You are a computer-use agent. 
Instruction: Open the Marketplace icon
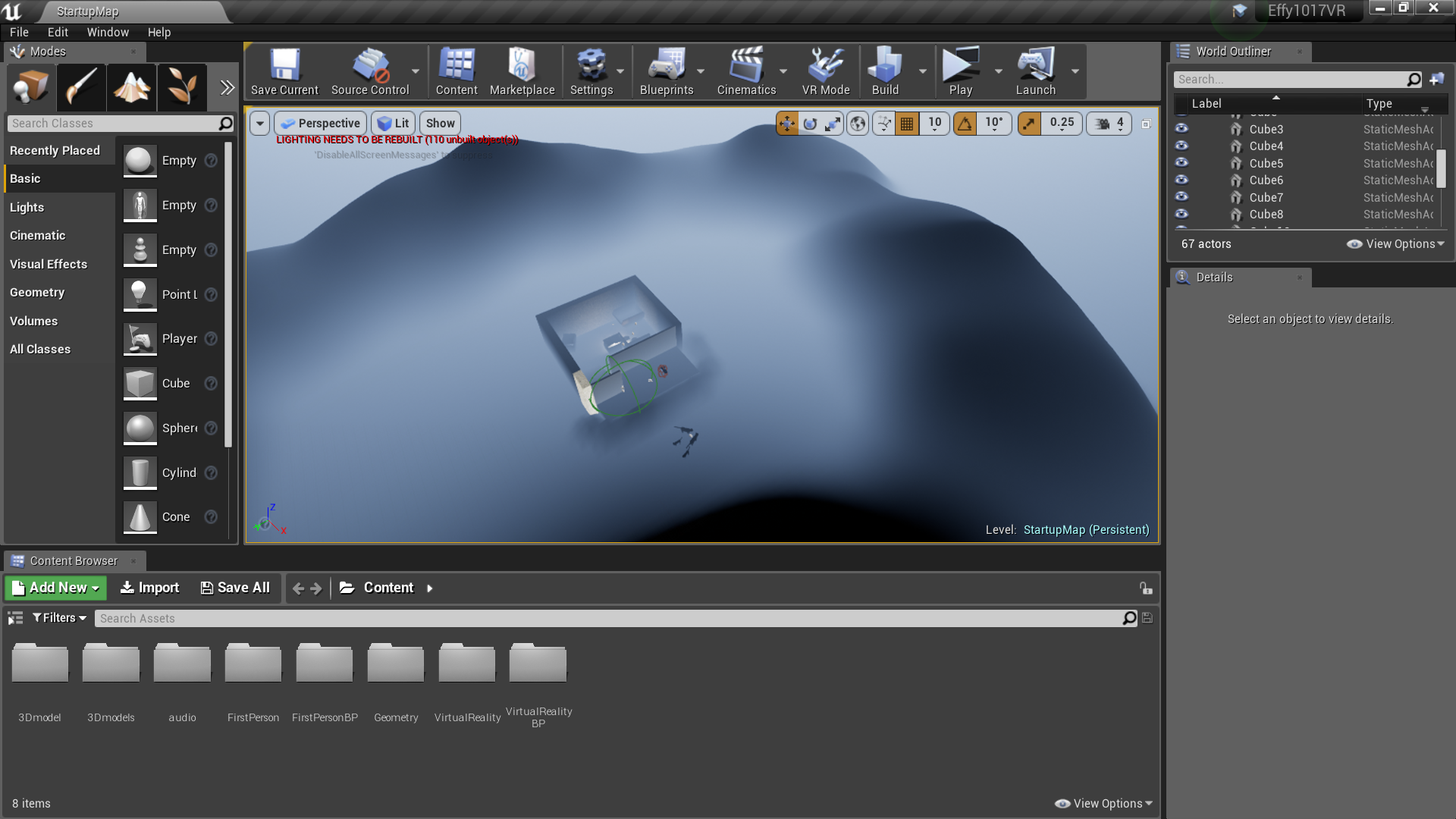click(x=522, y=72)
